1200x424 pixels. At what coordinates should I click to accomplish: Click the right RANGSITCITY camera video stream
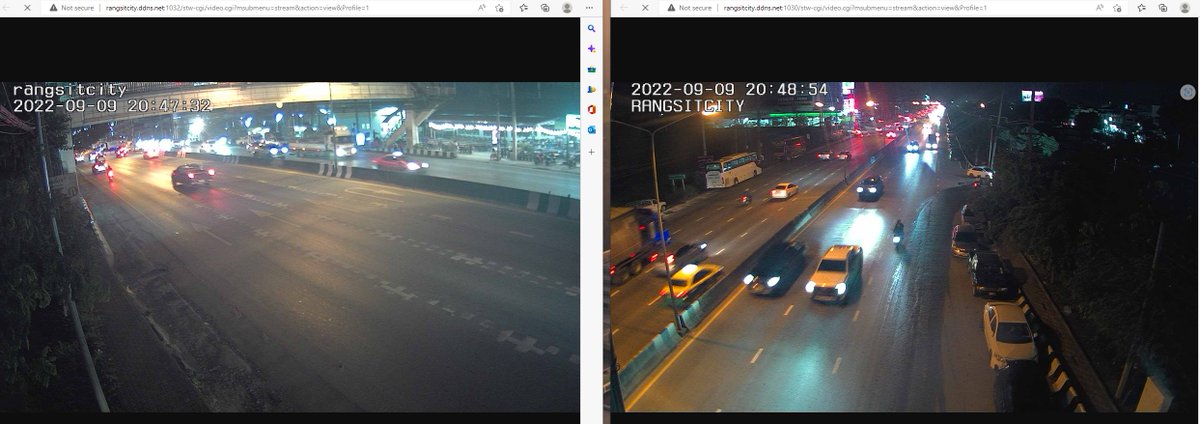click(x=905, y=247)
